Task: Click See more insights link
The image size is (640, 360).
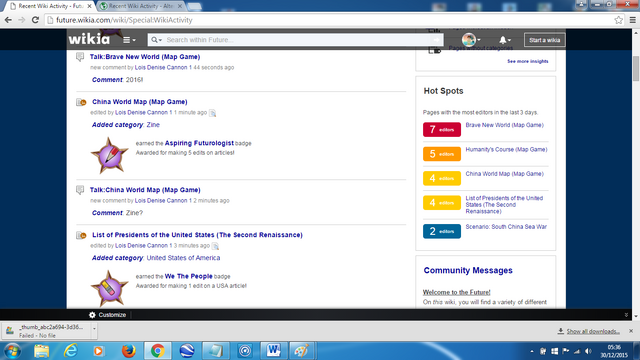Action: click(528, 61)
